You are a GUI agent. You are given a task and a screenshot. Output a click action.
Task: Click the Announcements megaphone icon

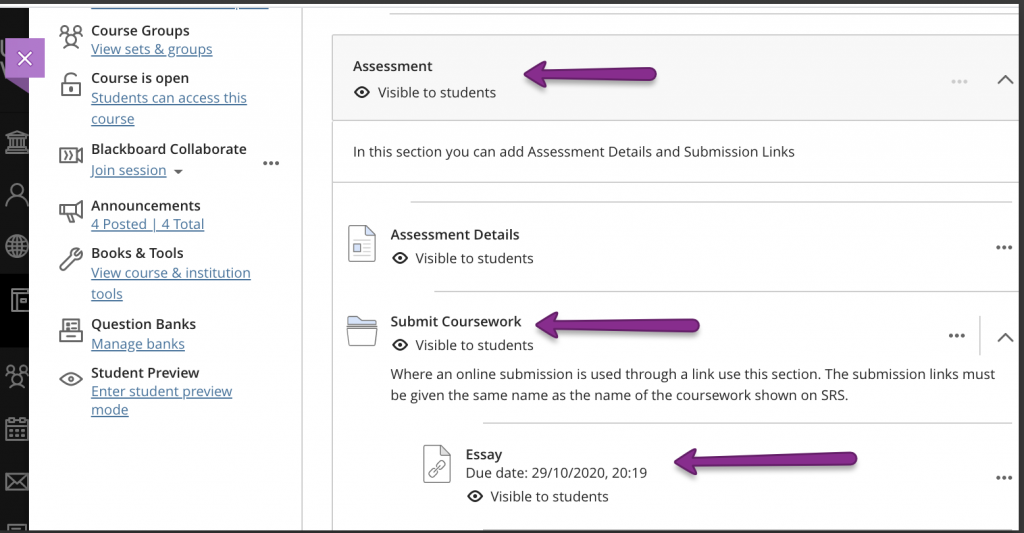pos(71,212)
